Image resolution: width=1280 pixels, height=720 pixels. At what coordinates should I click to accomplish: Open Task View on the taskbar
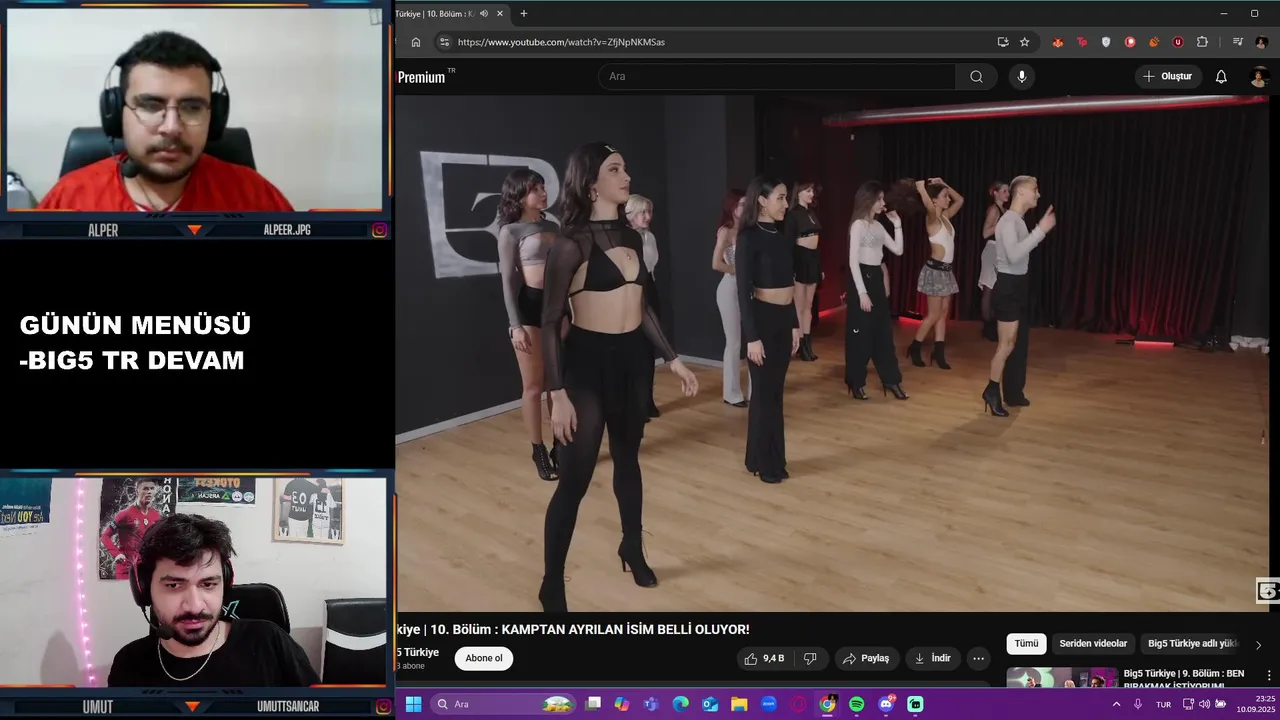pos(593,704)
